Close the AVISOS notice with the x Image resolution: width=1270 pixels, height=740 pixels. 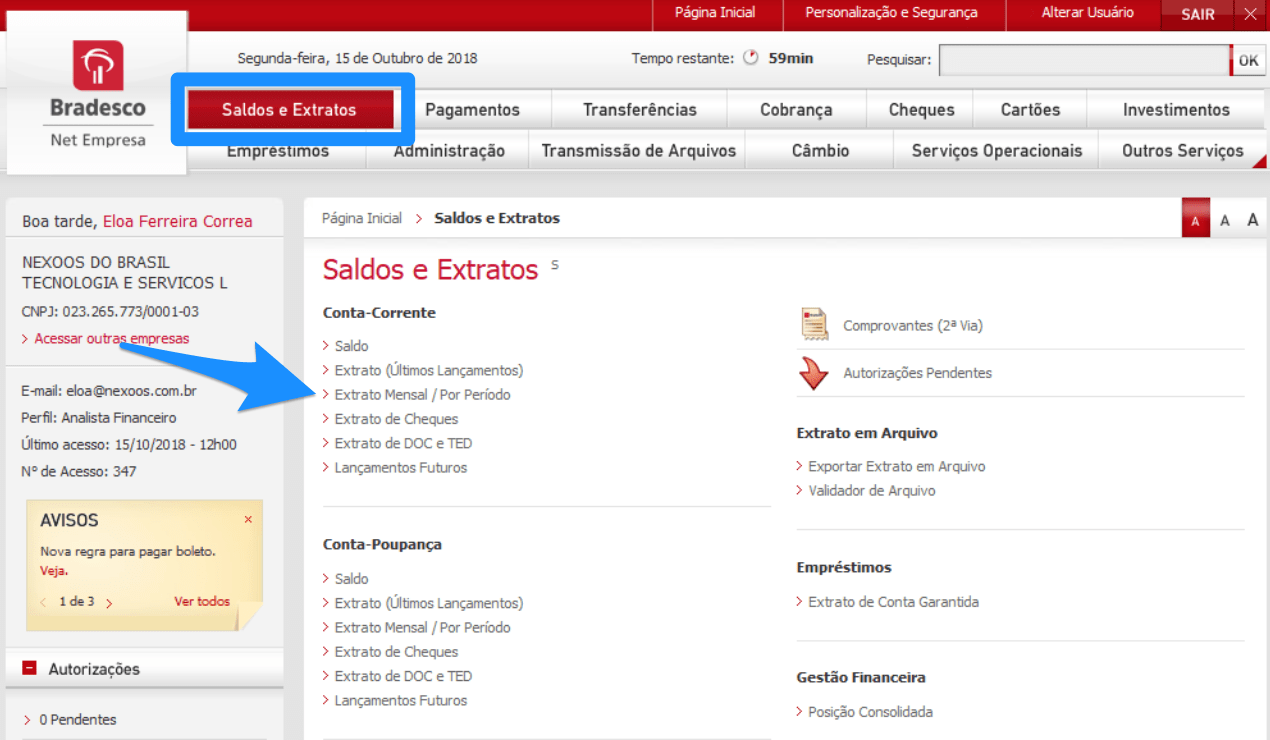[x=248, y=520]
